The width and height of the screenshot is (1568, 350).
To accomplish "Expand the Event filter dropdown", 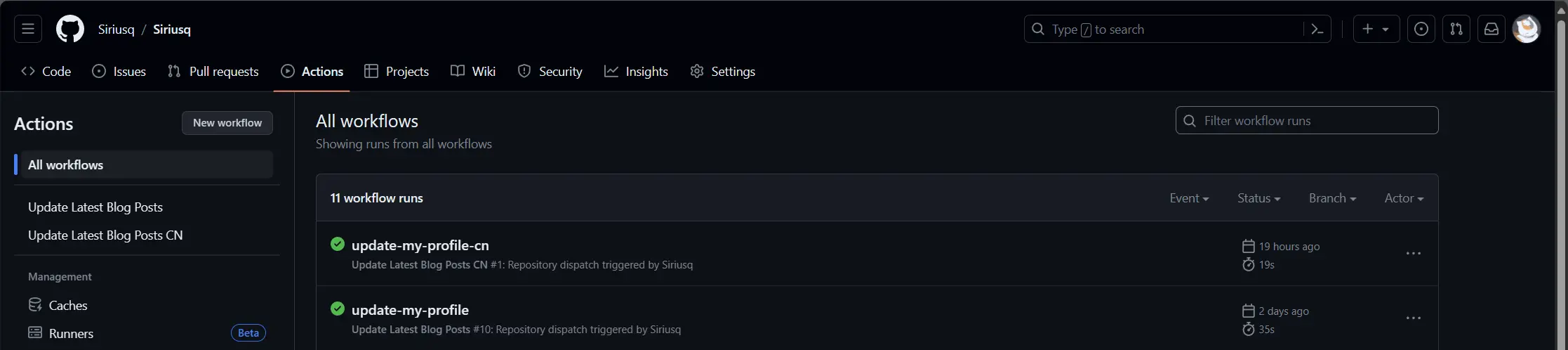I will (1189, 198).
